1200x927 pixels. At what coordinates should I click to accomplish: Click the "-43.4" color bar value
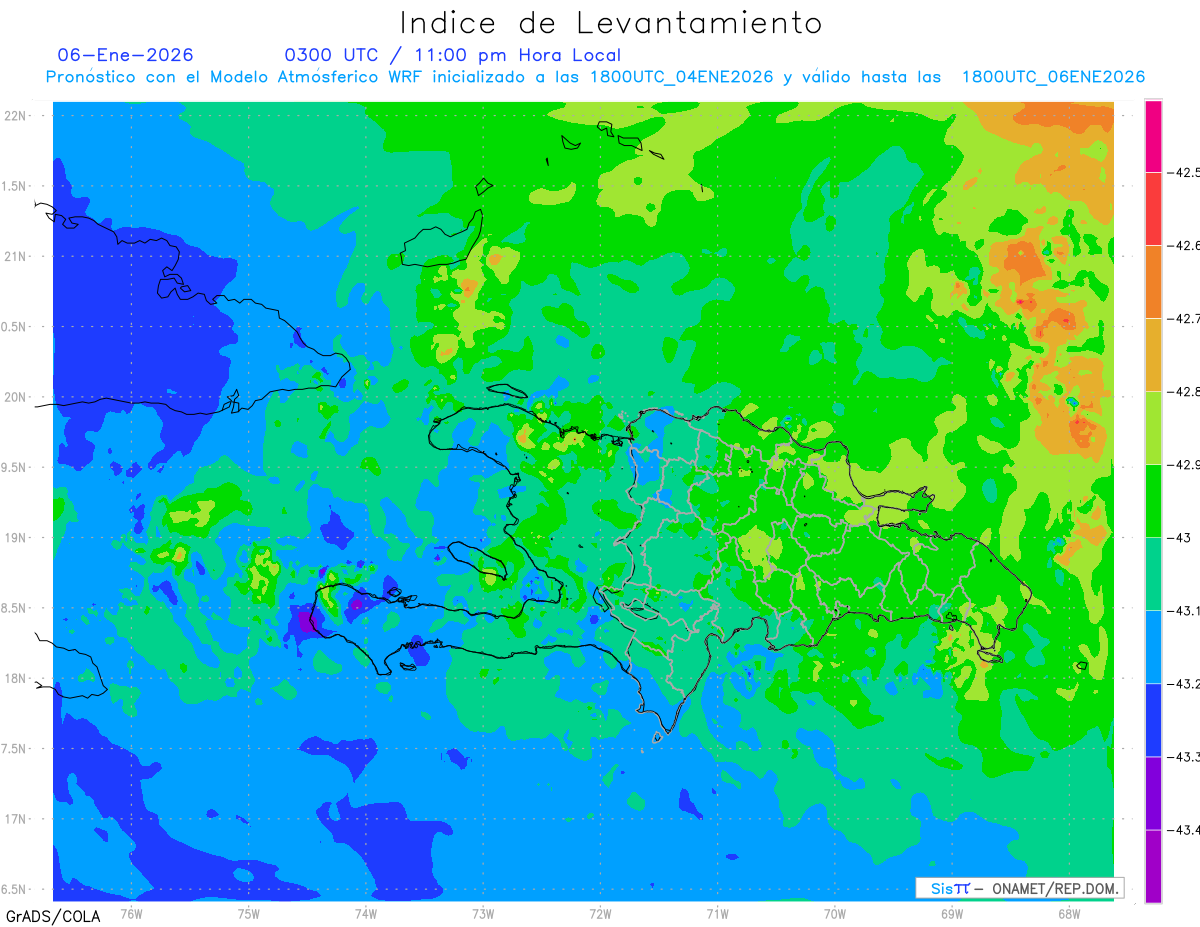1185,829
